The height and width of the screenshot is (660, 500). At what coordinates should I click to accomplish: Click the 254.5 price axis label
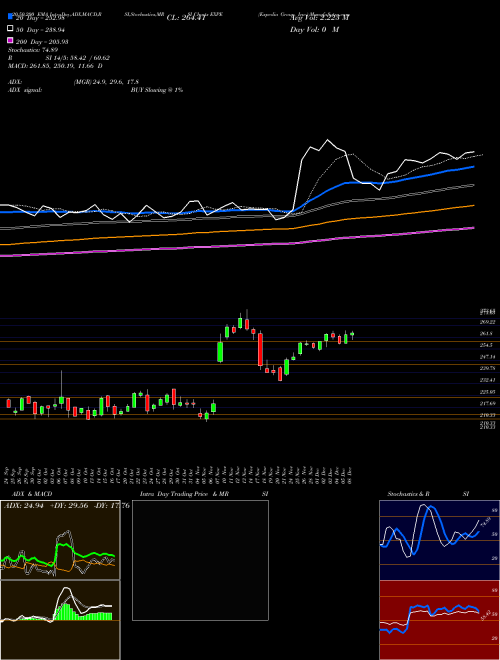coord(486,345)
